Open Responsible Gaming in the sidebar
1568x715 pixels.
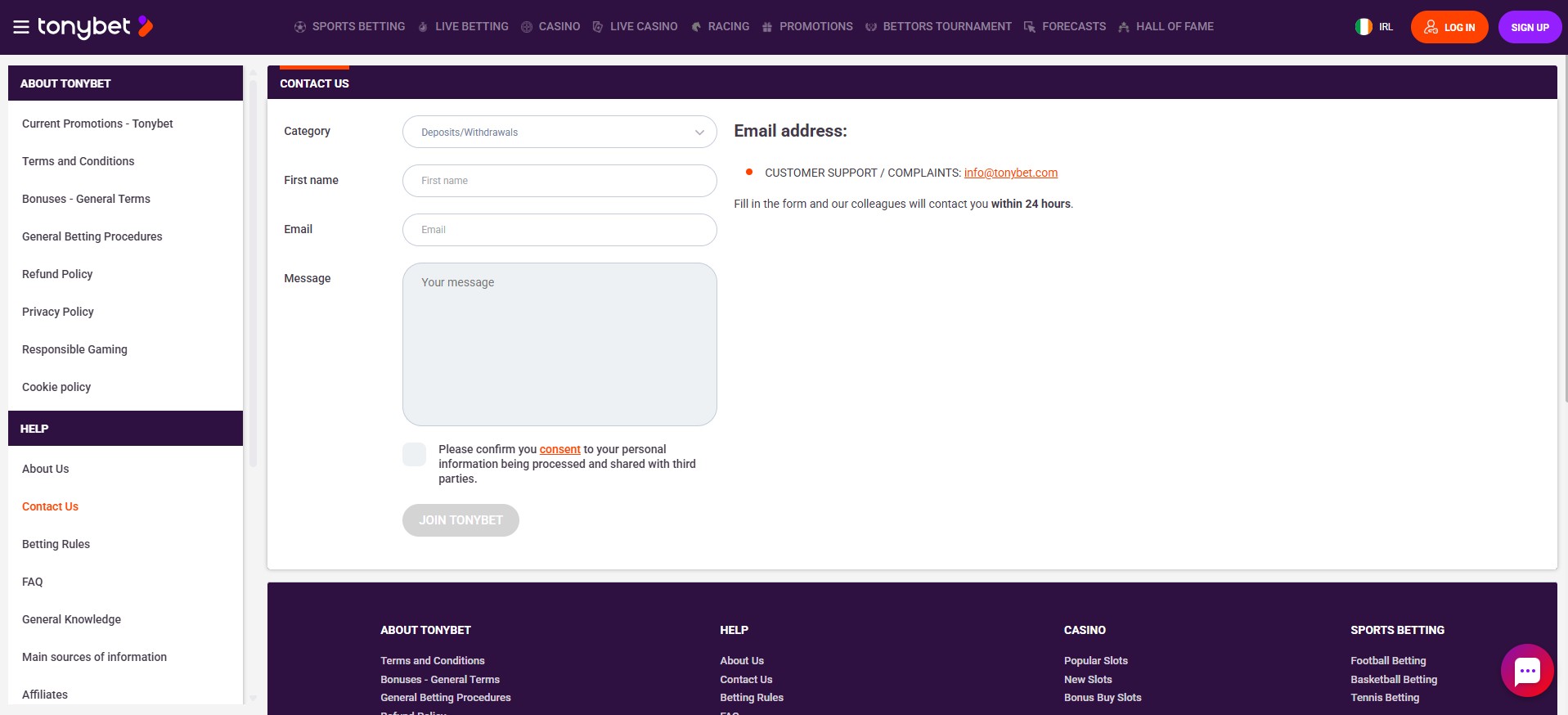(x=74, y=349)
